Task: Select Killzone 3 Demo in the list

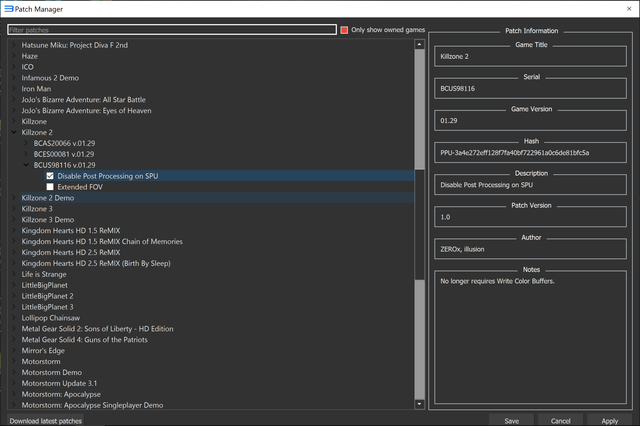Action: pos(48,220)
